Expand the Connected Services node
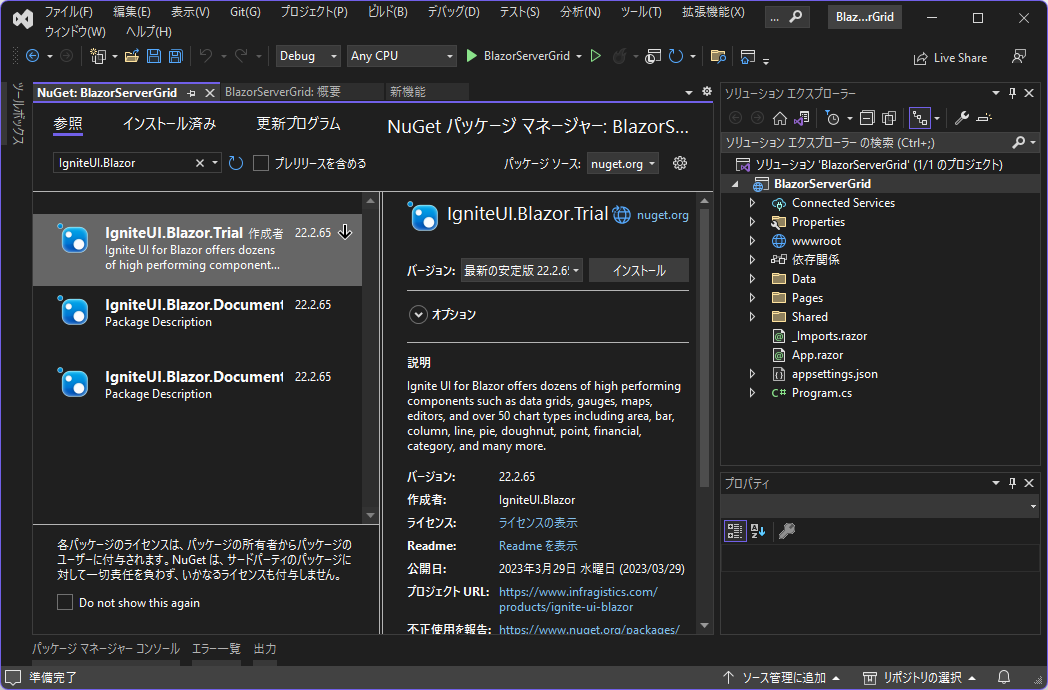 (752, 203)
